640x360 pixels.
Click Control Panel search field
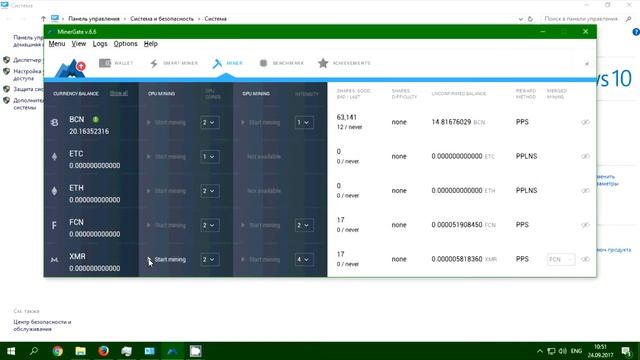[x=581, y=19]
